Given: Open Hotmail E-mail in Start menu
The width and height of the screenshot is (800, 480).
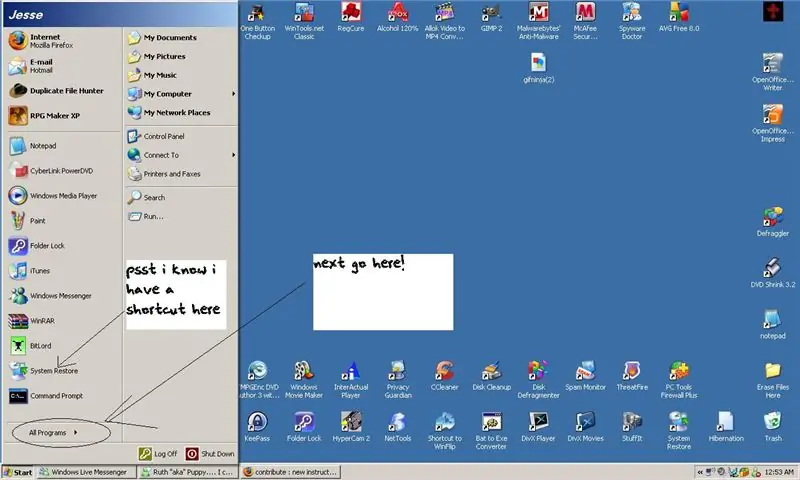Looking at the screenshot, I should click(x=61, y=66).
